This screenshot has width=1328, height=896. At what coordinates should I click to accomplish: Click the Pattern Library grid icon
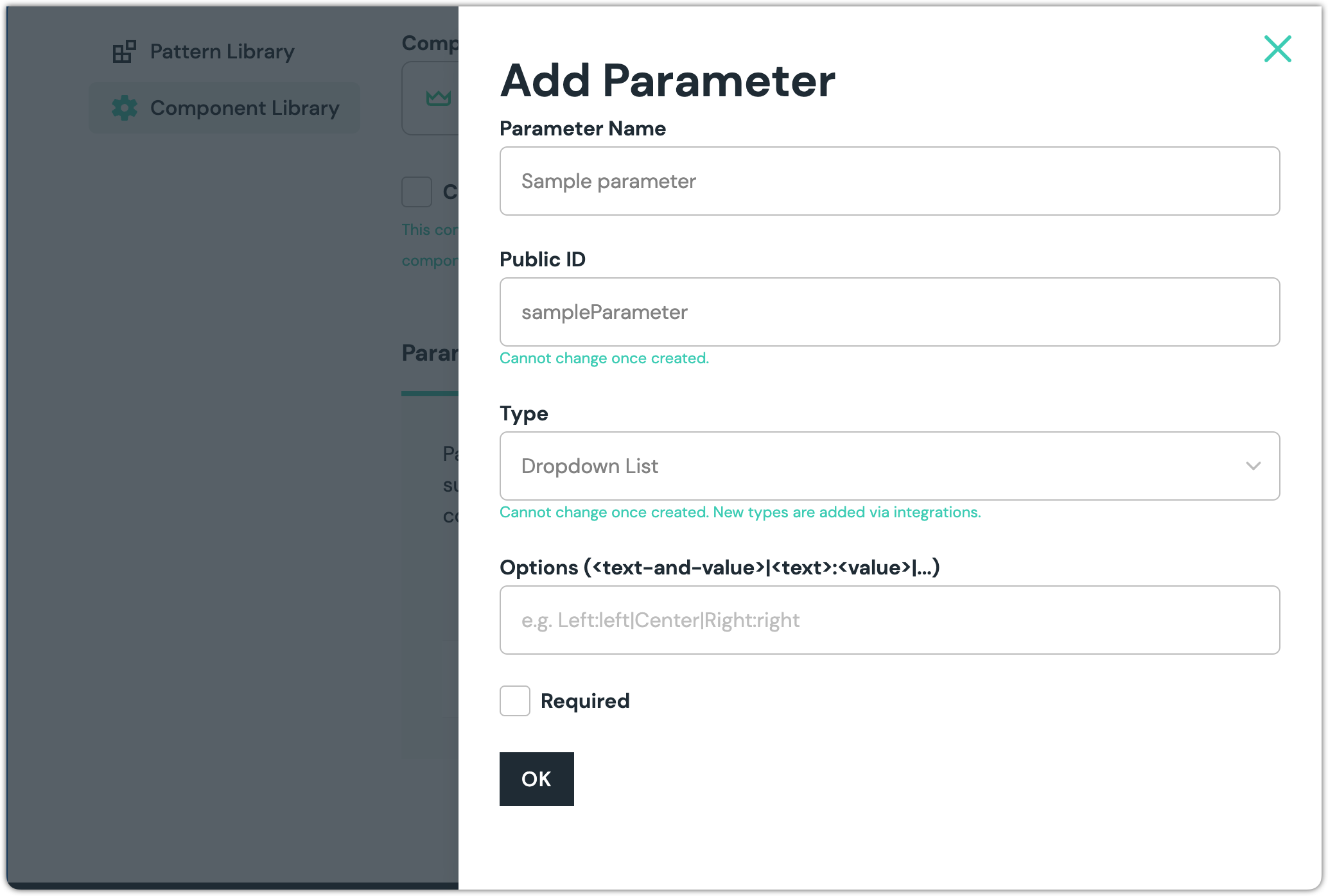124,51
